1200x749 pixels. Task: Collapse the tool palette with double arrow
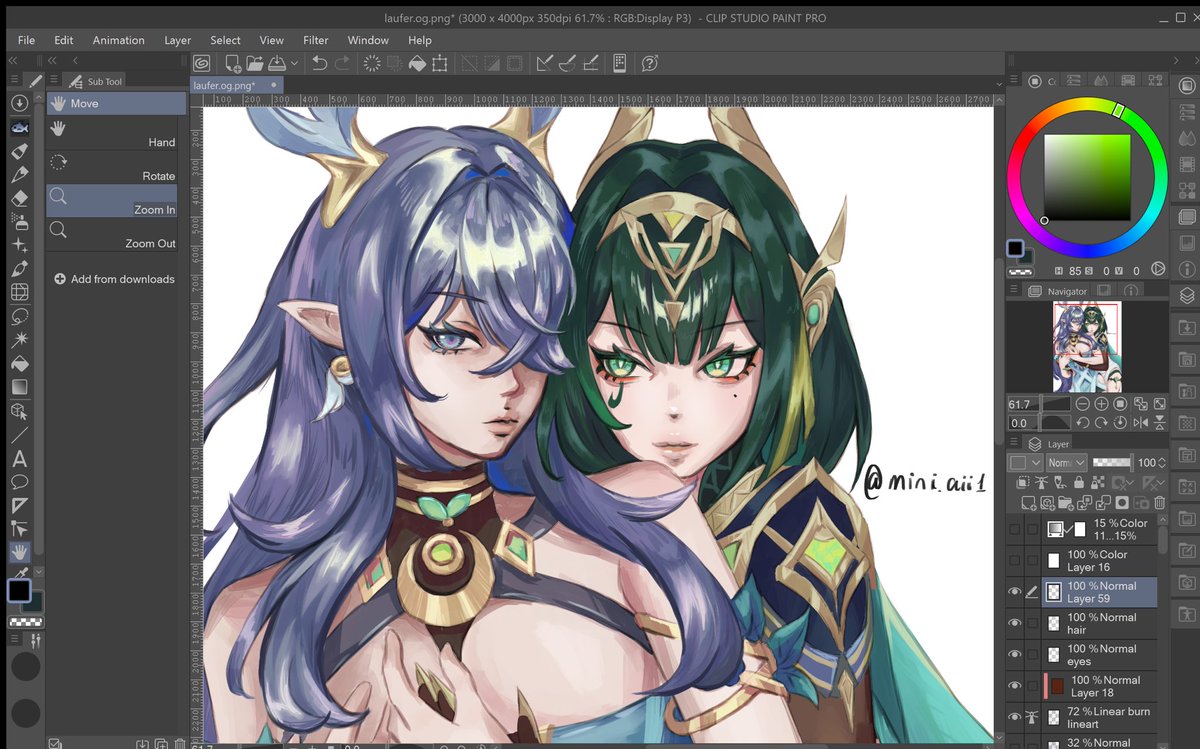tap(13, 61)
